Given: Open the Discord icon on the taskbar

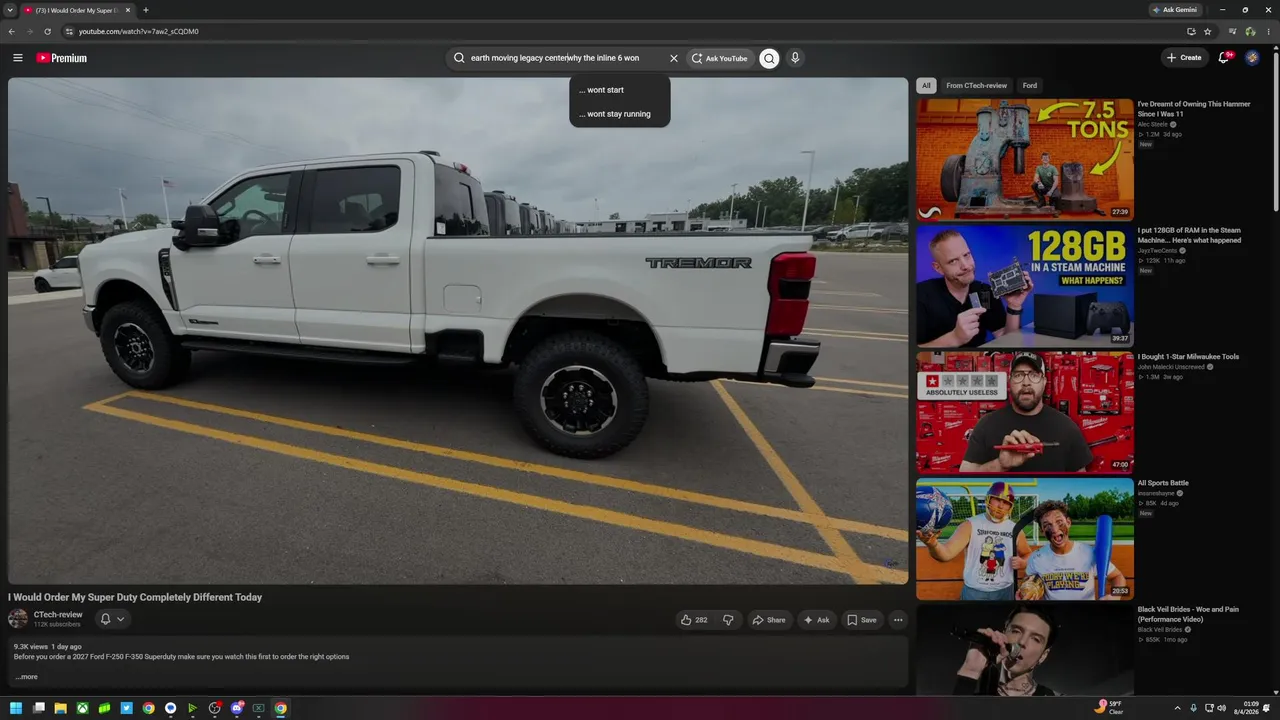Looking at the screenshot, I should click(x=237, y=708).
